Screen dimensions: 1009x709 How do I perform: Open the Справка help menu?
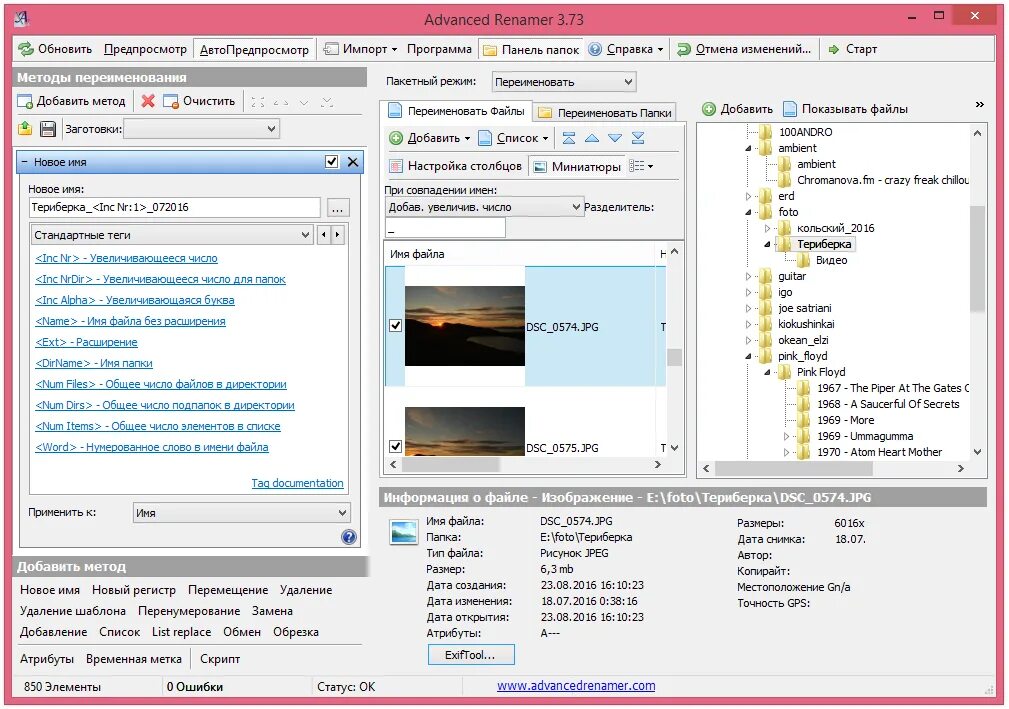[625, 49]
